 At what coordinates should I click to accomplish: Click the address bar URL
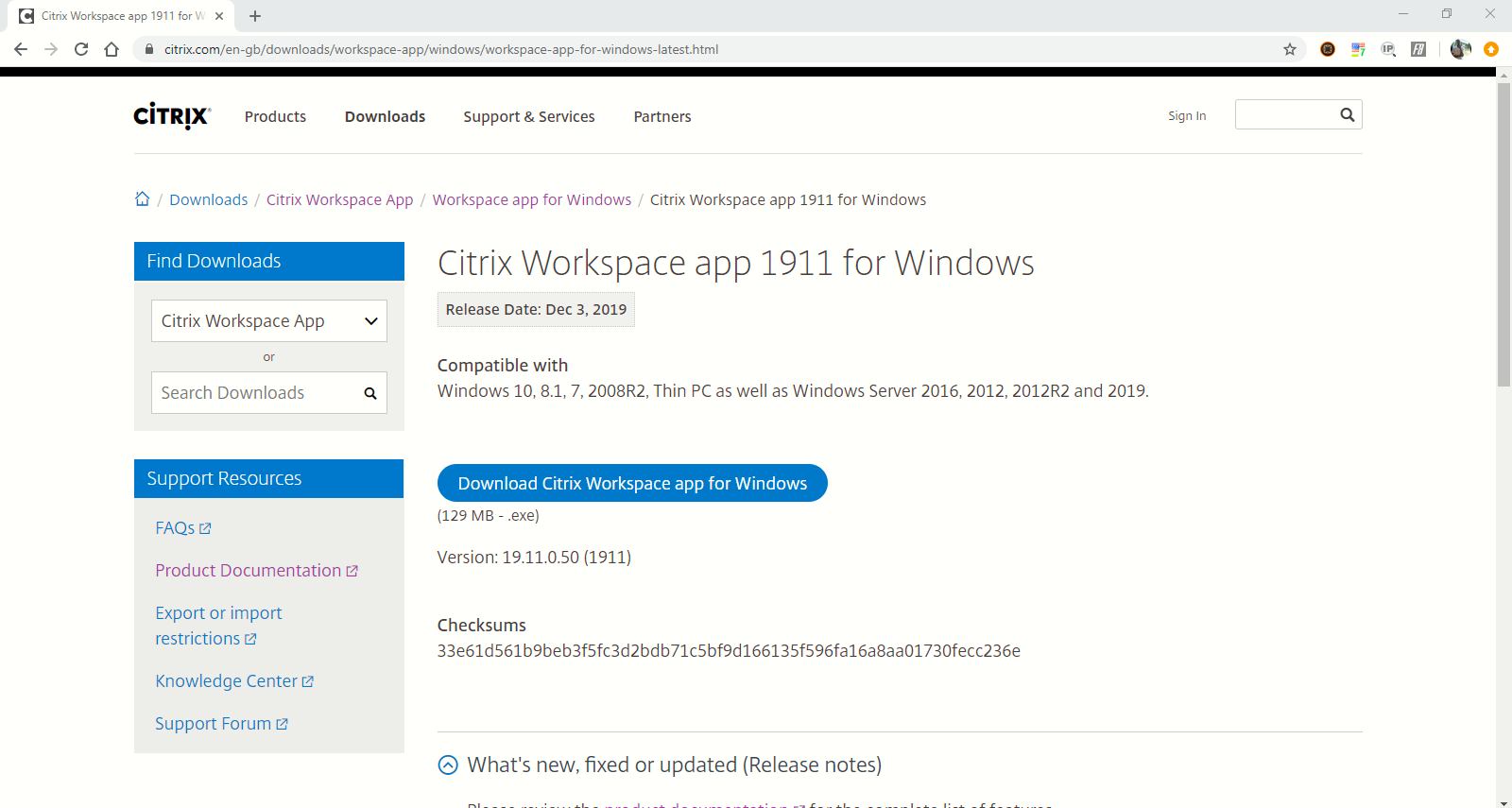tap(441, 49)
